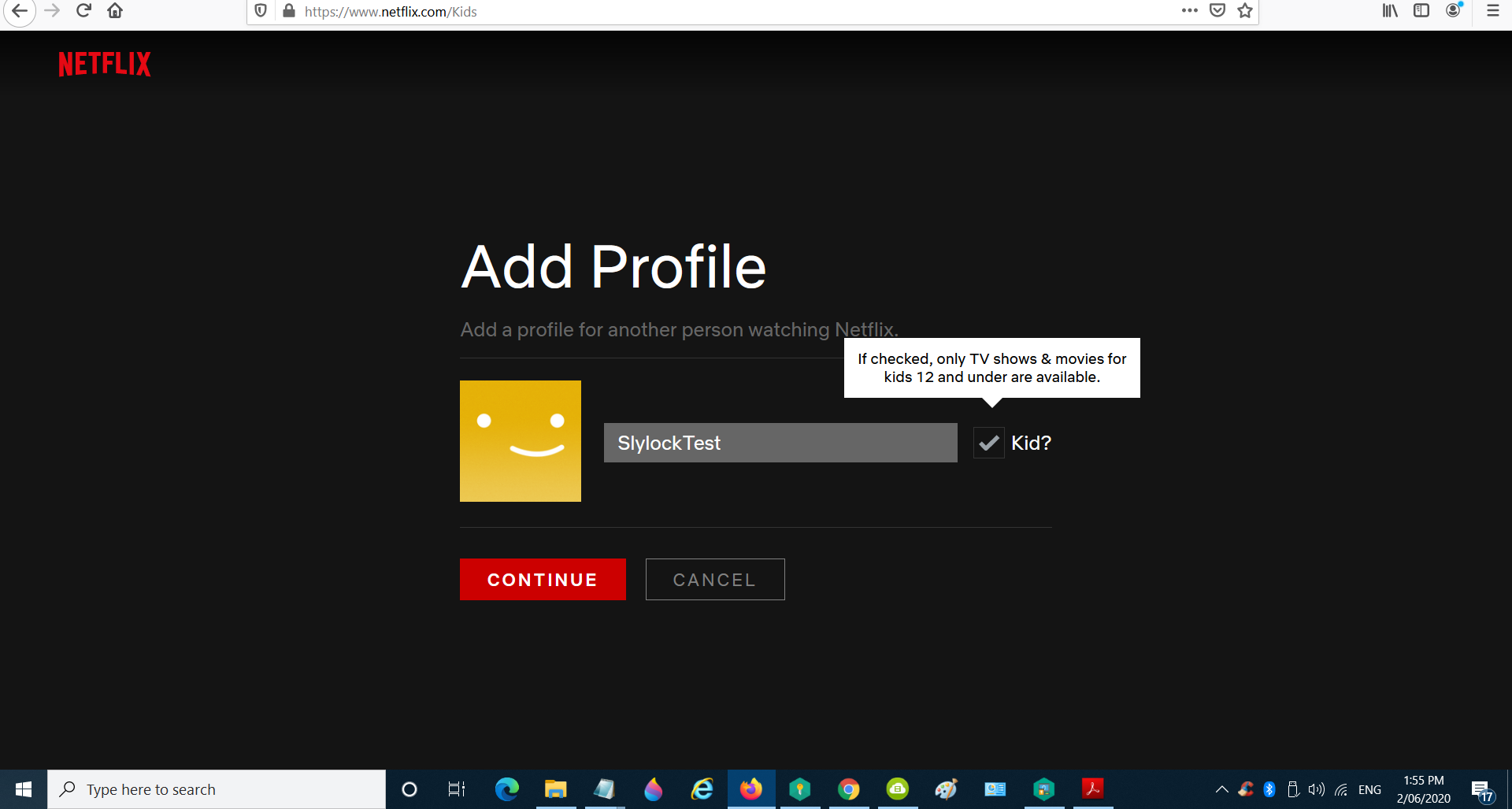This screenshot has height=809, width=1512.
Task: Open the Firefox Library icon
Action: point(1390,11)
